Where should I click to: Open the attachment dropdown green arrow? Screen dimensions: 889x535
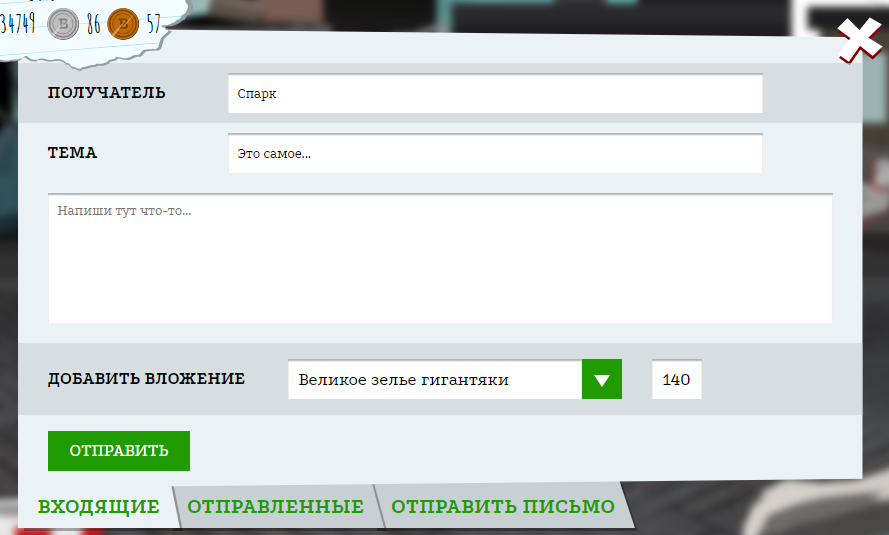[x=602, y=379]
